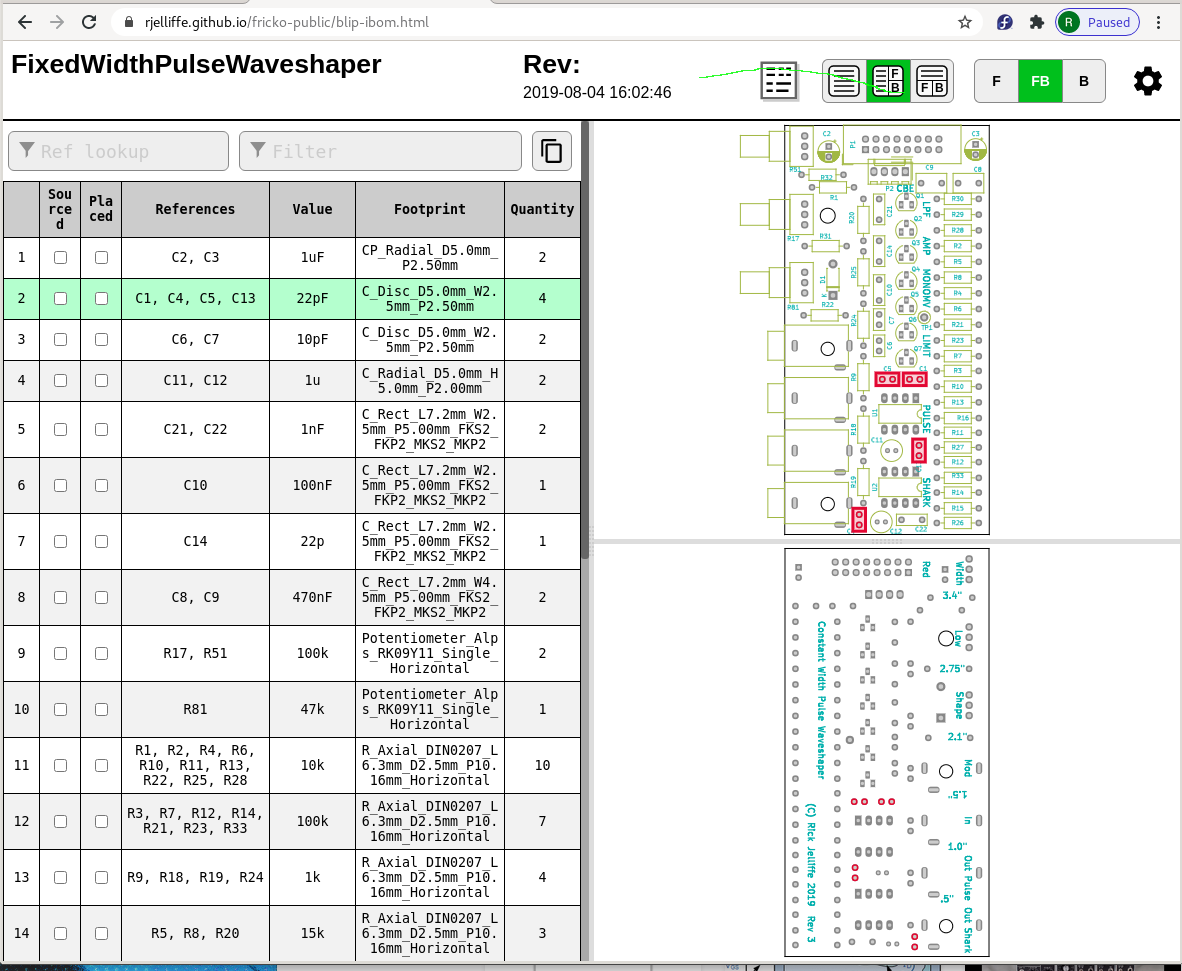
Task: Bookmark this page with the star icon
Action: (x=964, y=22)
